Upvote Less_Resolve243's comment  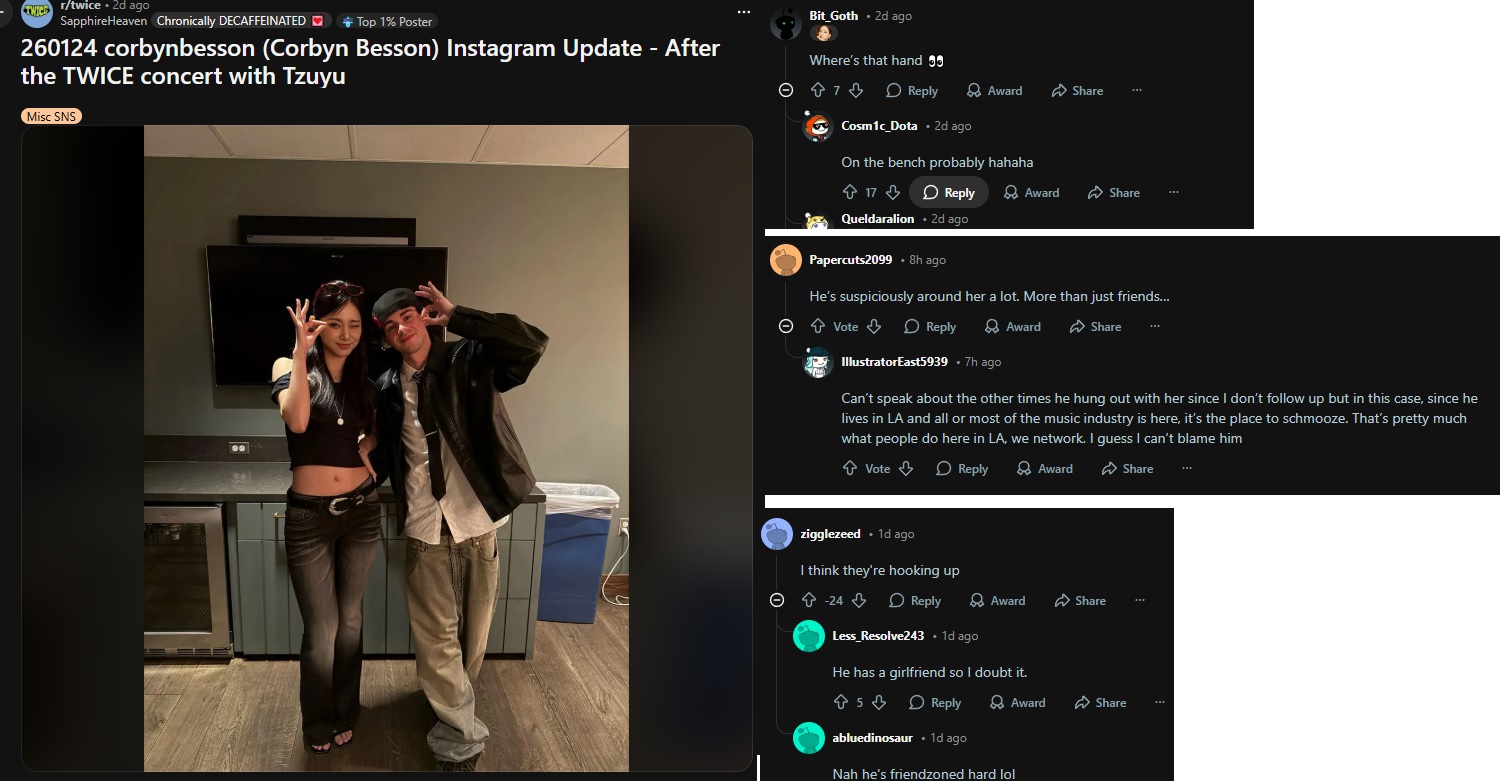(840, 702)
